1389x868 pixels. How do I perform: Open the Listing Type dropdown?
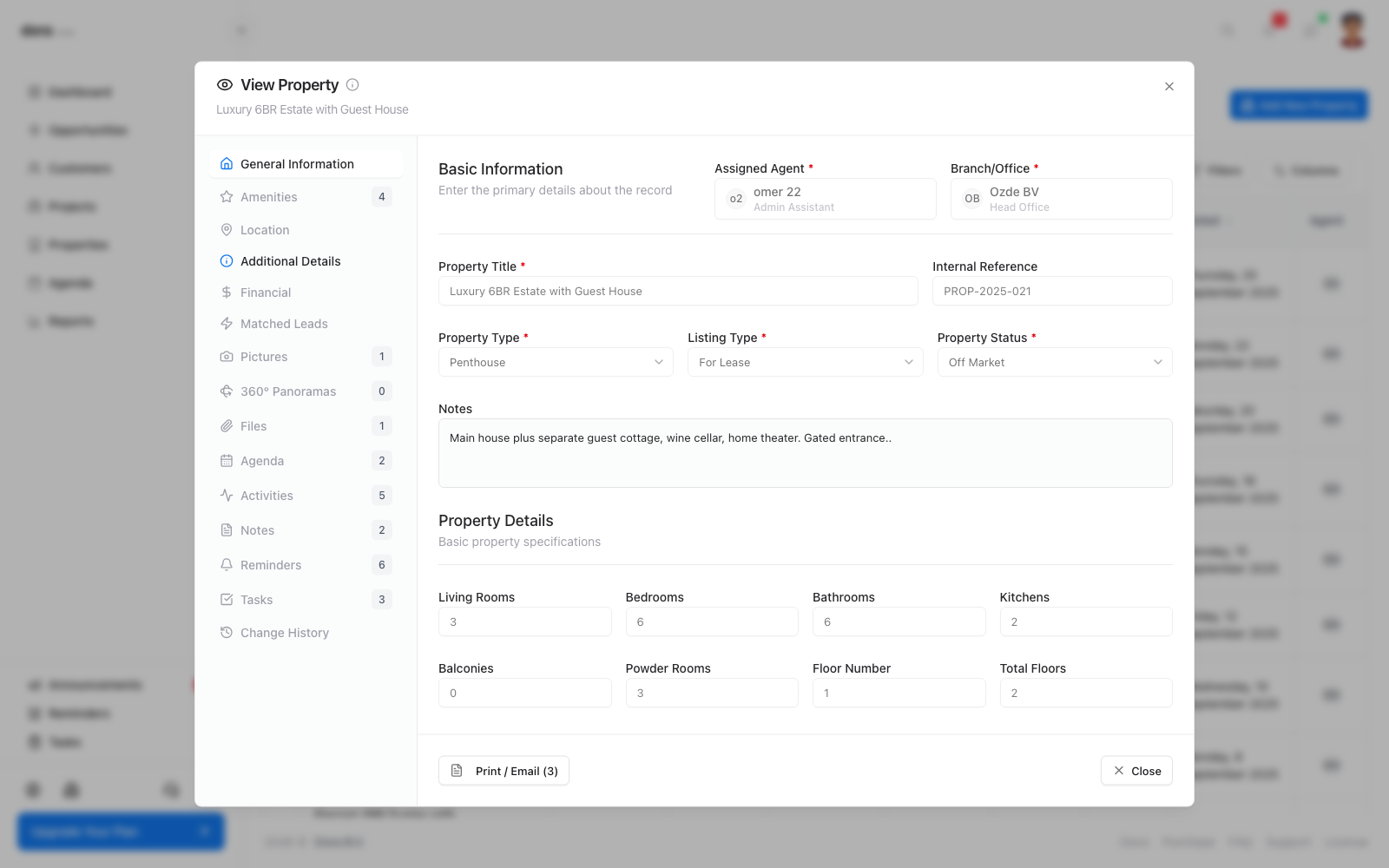[x=806, y=362]
